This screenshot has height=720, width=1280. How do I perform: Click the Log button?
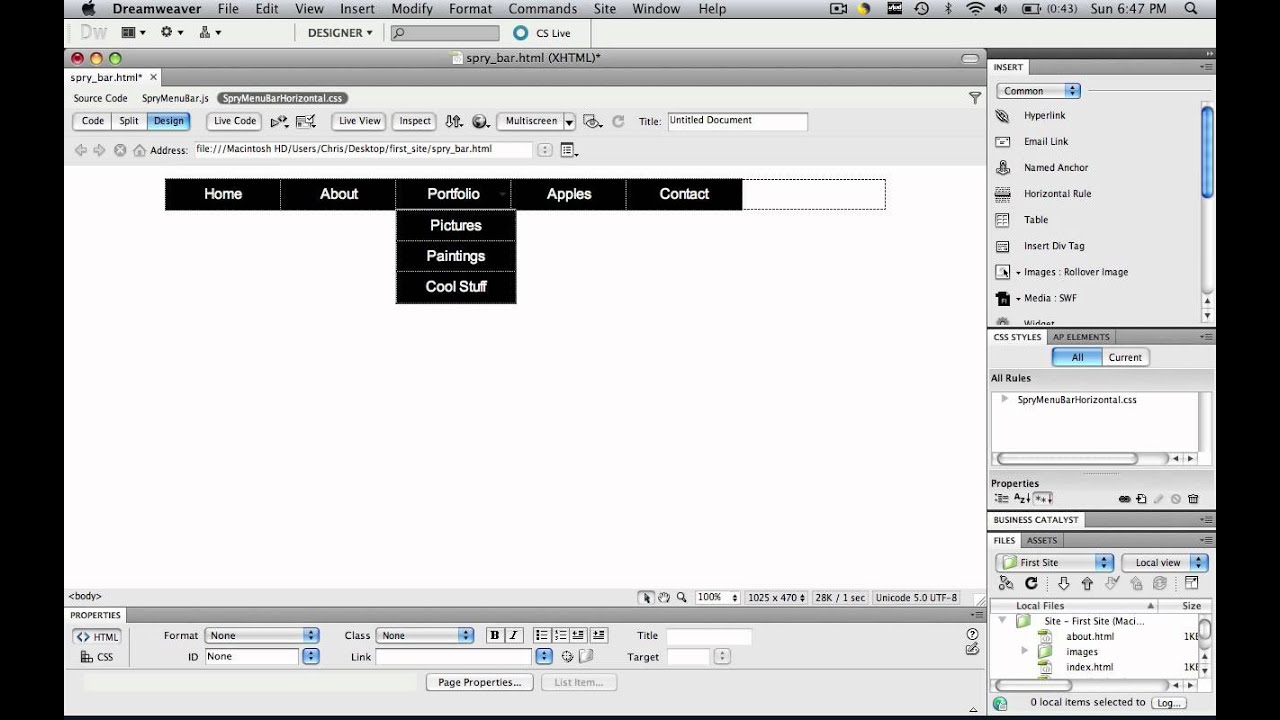point(1168,703)
